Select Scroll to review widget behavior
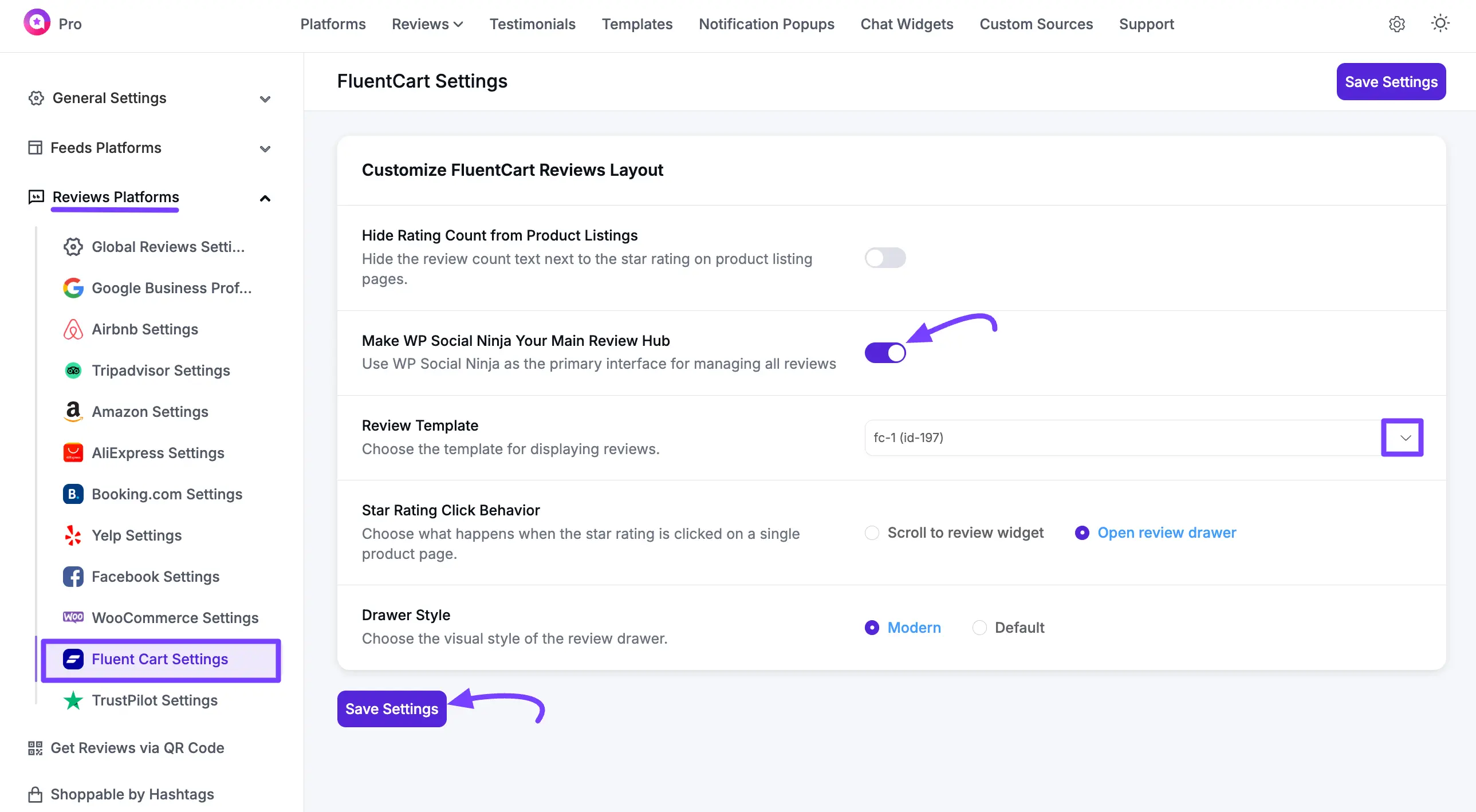 click(872, 533)
